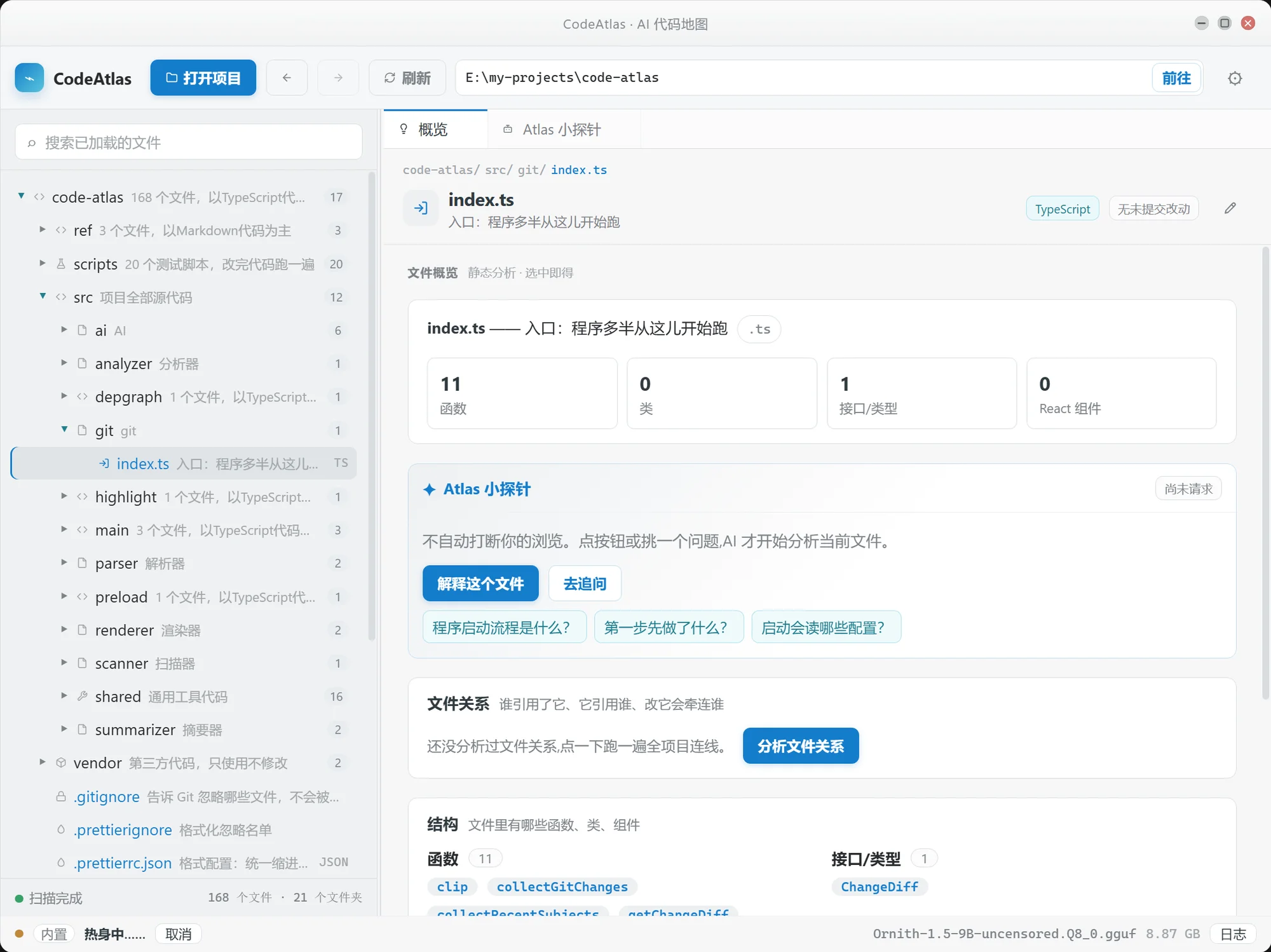Click the TypeScript language tag
Screen dimensions: 1271x952
tap(1063, 209)
